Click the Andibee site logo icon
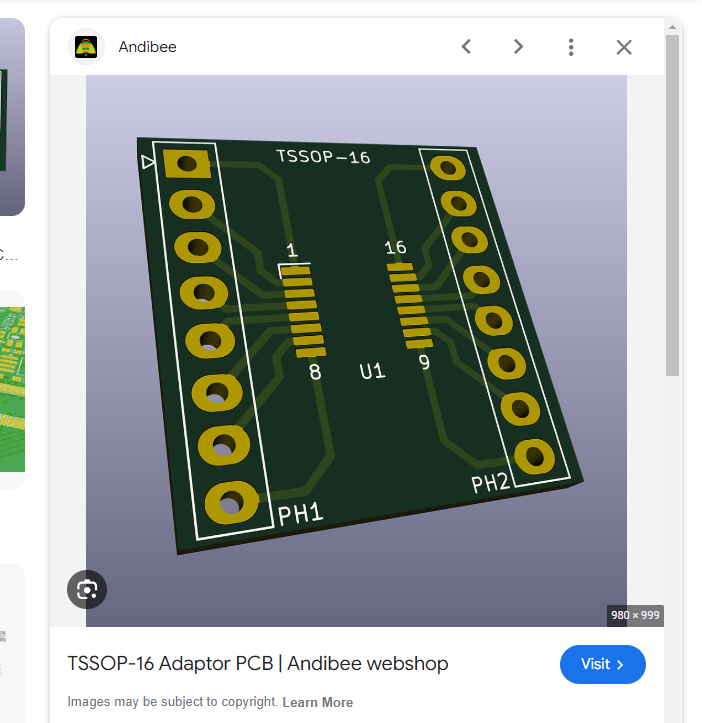This screenshot has width=702, height=723. pos(86,47)
